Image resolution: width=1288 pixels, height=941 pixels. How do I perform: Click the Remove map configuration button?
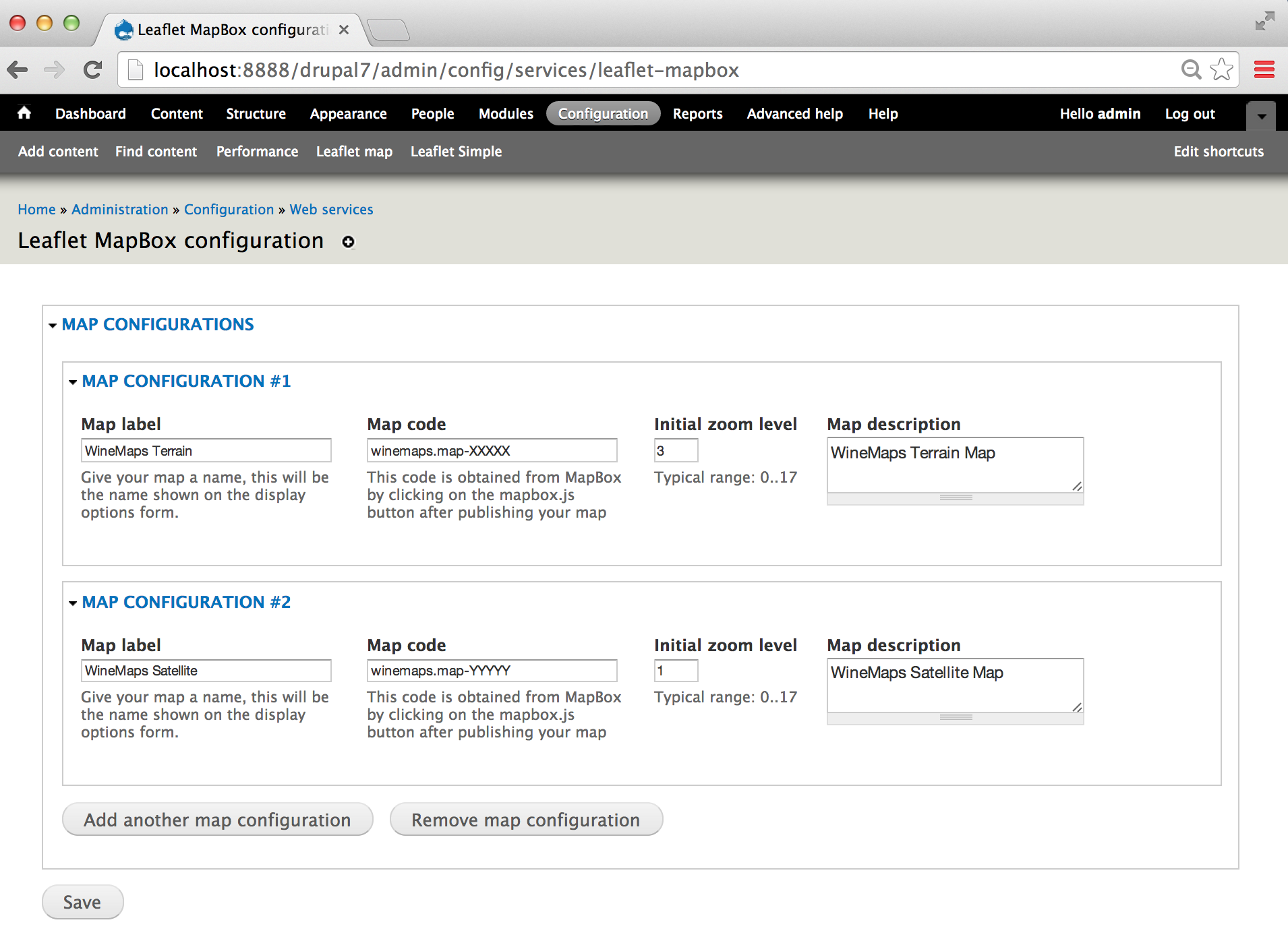(526, 820)
